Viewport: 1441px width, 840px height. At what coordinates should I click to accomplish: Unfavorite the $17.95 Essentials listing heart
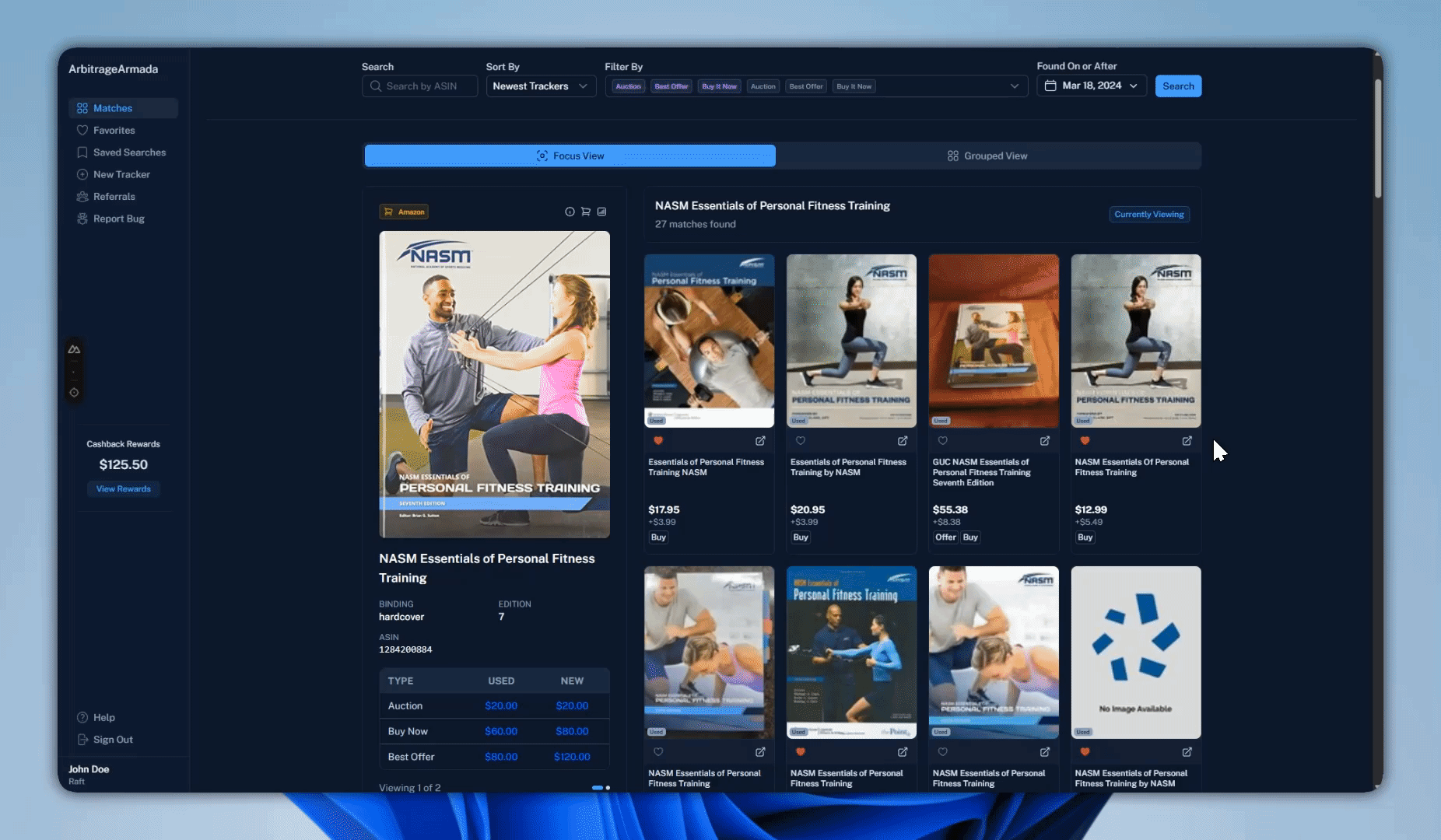pos(658,441)
